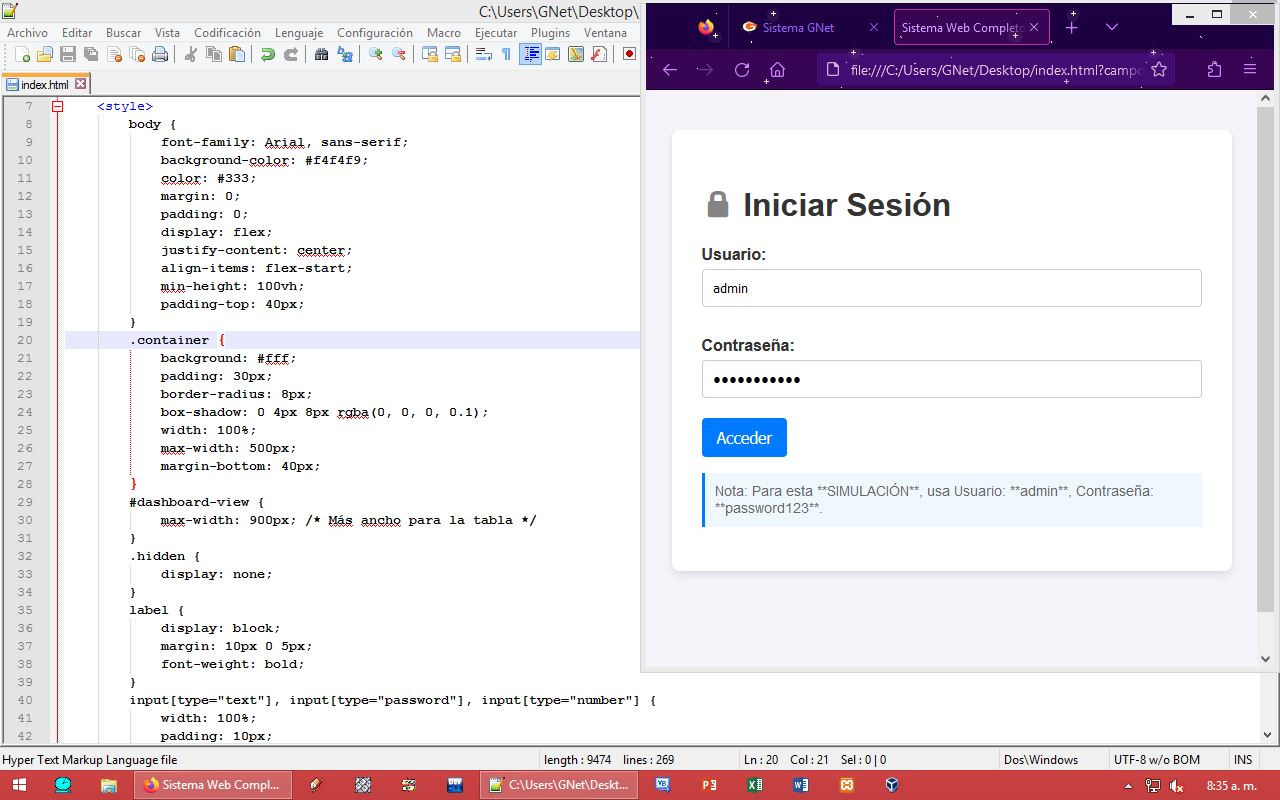Toggle the indent guide toolbar button
The image size is (1280, 800).
(530, 54)
